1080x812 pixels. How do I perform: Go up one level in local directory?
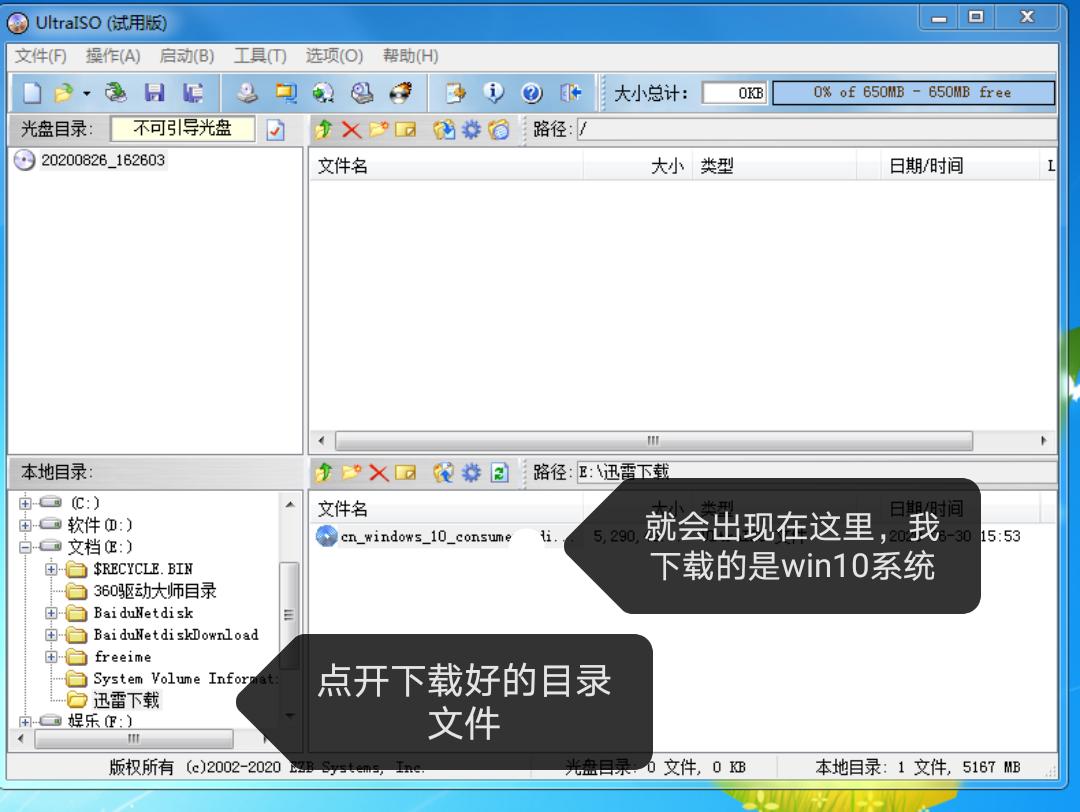pos(322,471)
